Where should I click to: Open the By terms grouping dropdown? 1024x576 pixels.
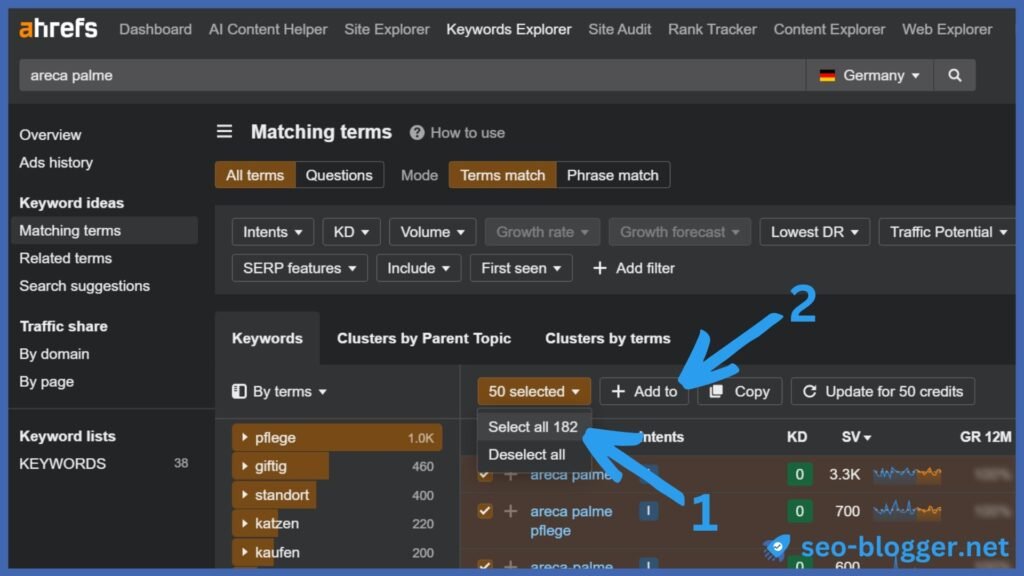280,391
